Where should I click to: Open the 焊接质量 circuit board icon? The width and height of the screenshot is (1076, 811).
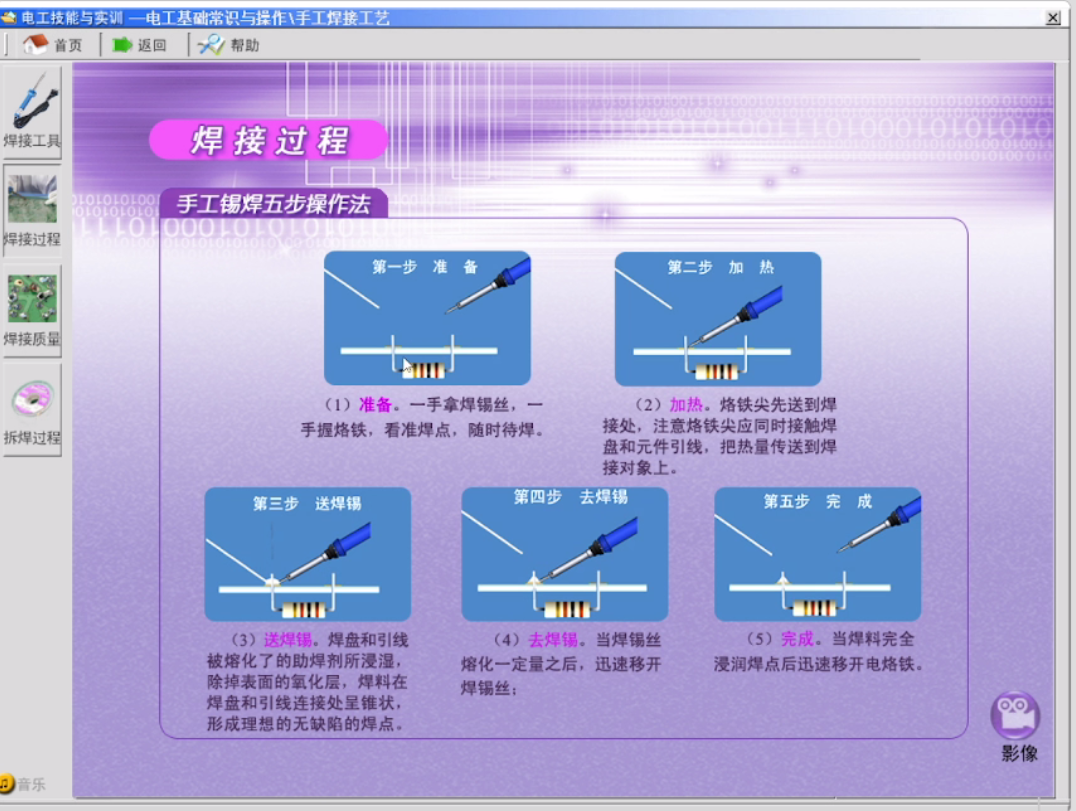click(x=32, y=302)
